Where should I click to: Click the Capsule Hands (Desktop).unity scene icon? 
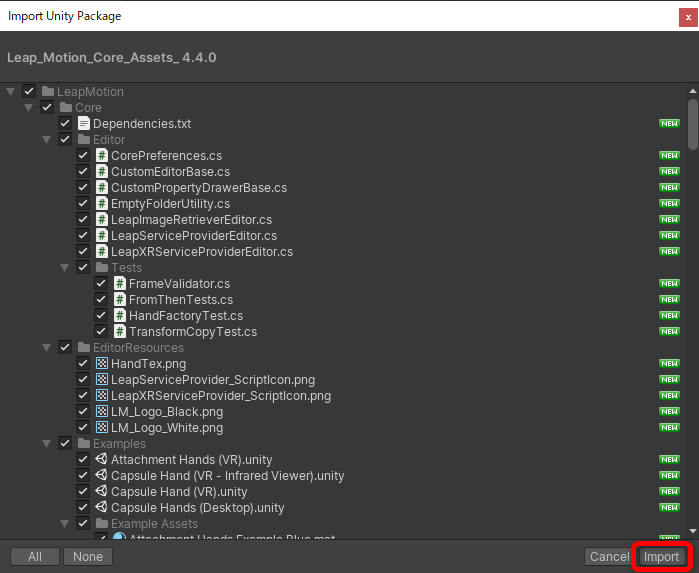tap(102, 507)
